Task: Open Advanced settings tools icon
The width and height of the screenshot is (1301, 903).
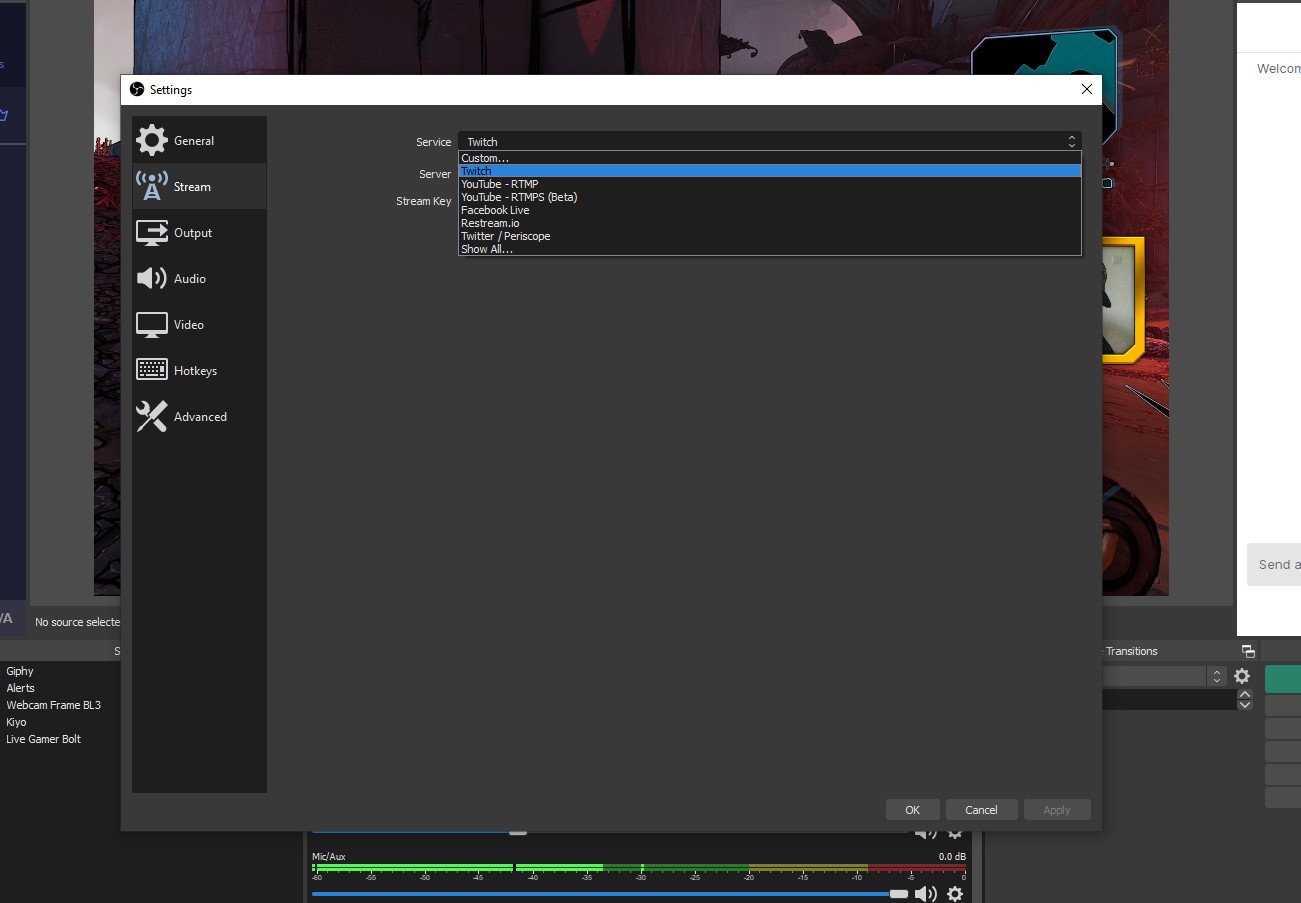Action: pos(152,416)
